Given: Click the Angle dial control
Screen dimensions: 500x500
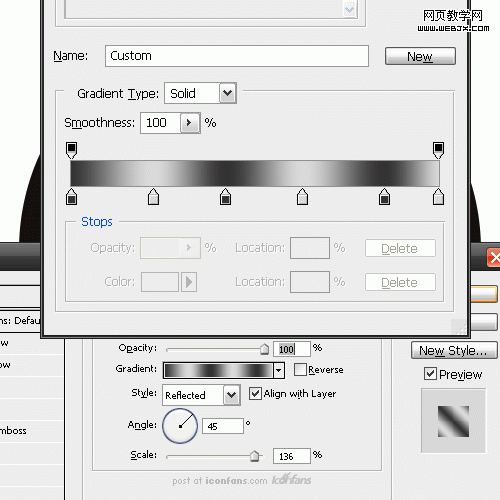Looking at the screenshot, I should click(x=180, y=426).
